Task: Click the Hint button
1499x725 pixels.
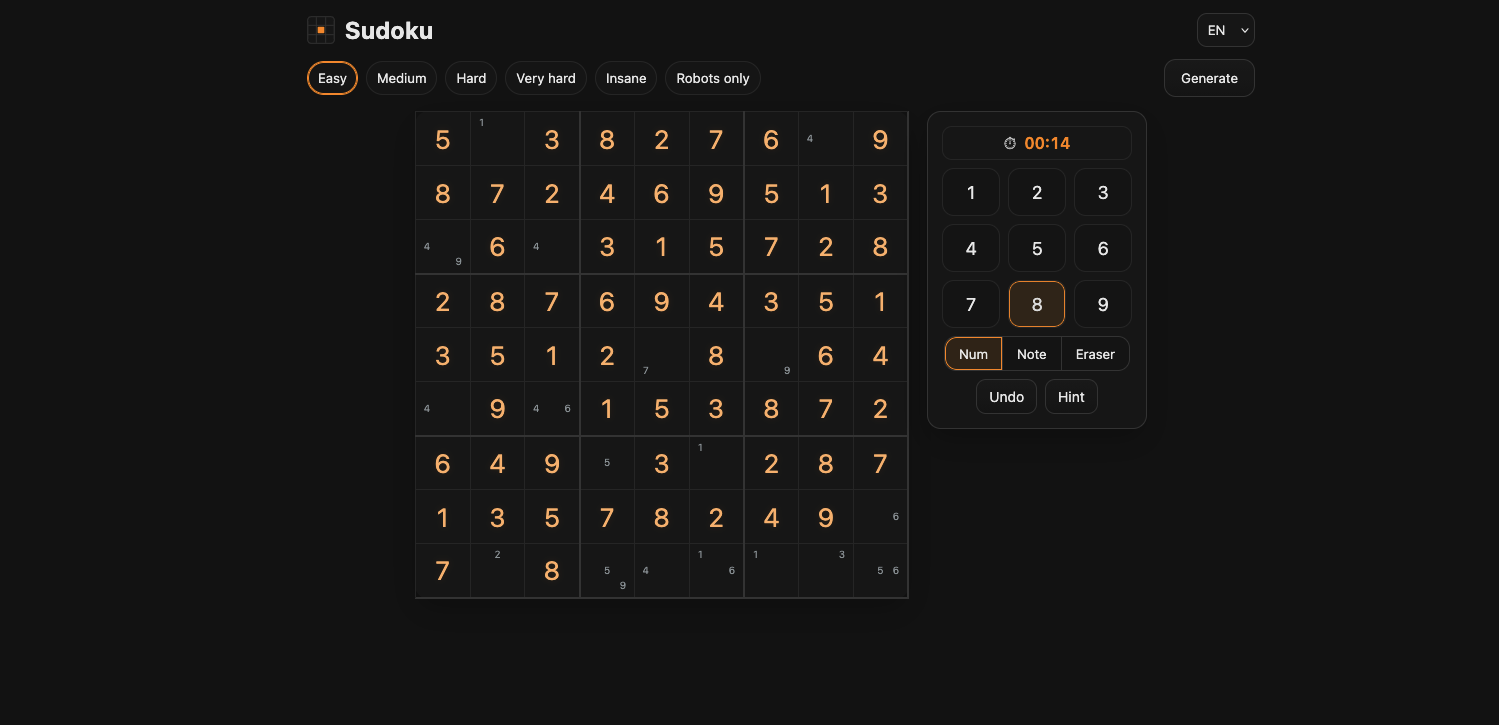Action: (x=1071, y=397)
